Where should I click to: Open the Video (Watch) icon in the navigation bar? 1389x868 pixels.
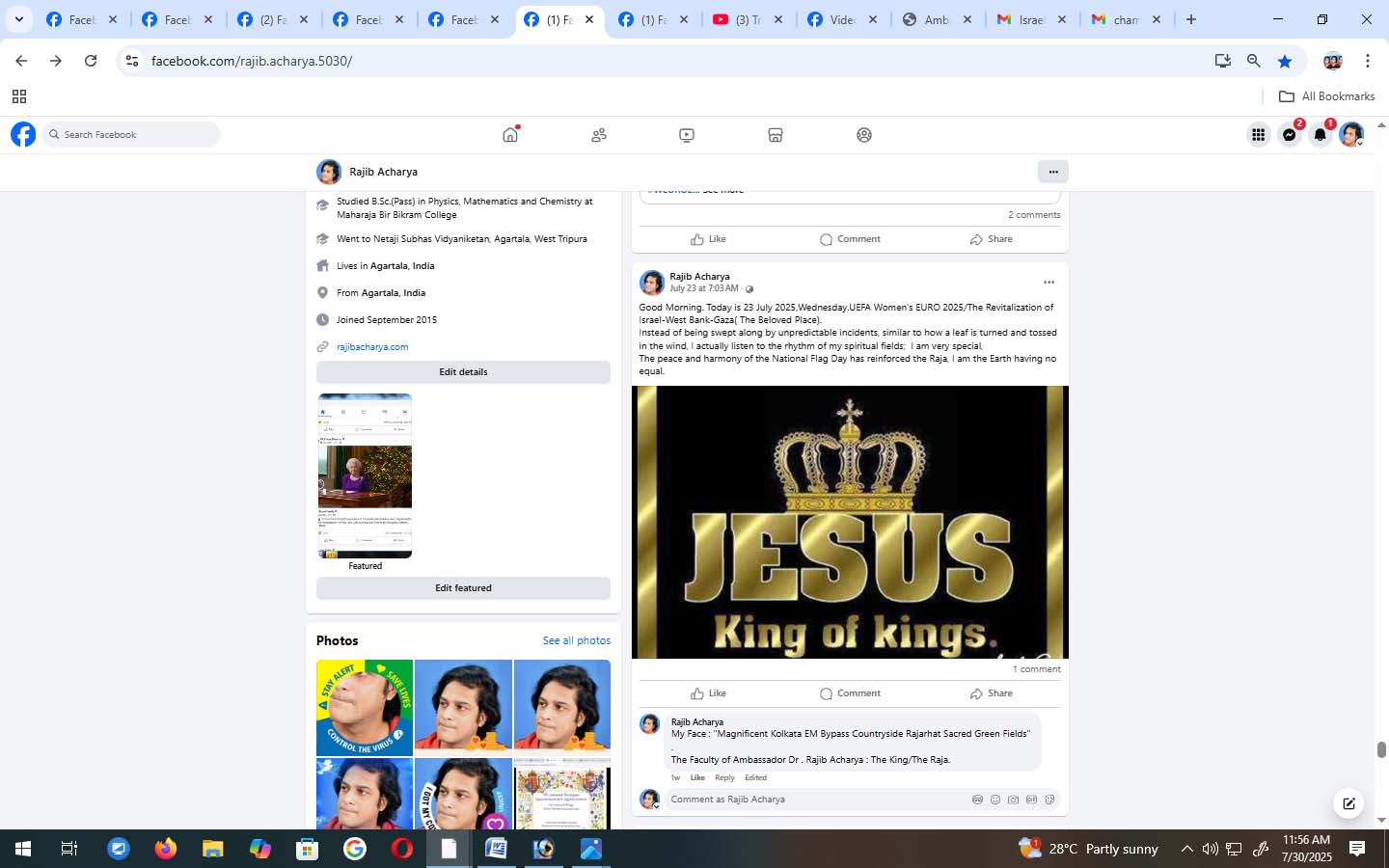click(687, 135)
